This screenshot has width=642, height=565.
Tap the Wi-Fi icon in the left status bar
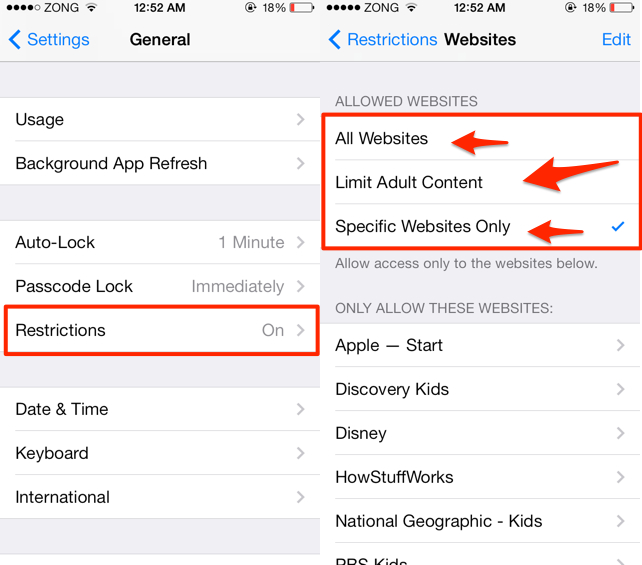tap(92, 7)
